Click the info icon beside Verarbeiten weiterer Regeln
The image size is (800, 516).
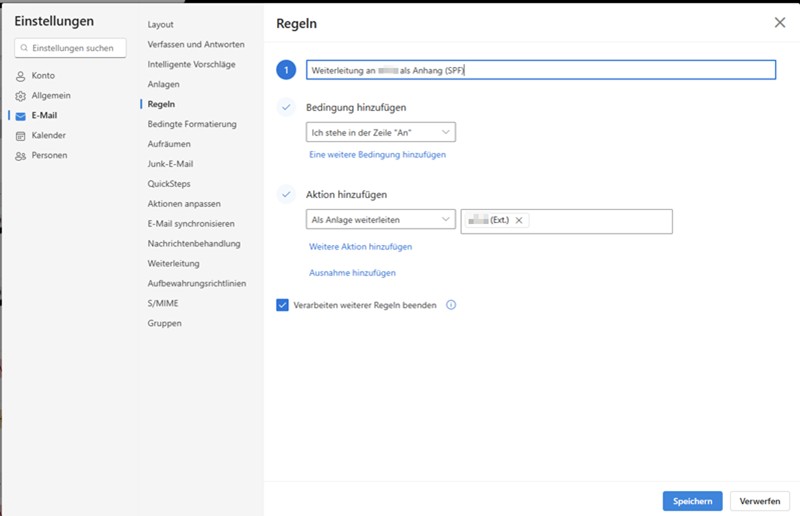coord(451,305)
